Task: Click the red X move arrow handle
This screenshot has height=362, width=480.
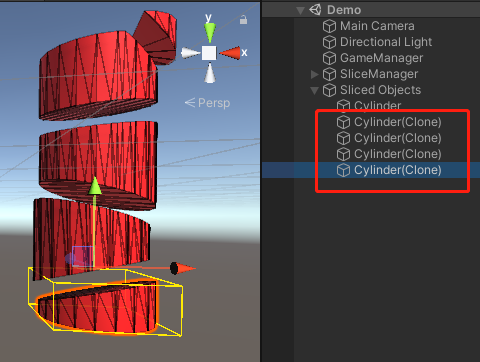Action: 183,268
